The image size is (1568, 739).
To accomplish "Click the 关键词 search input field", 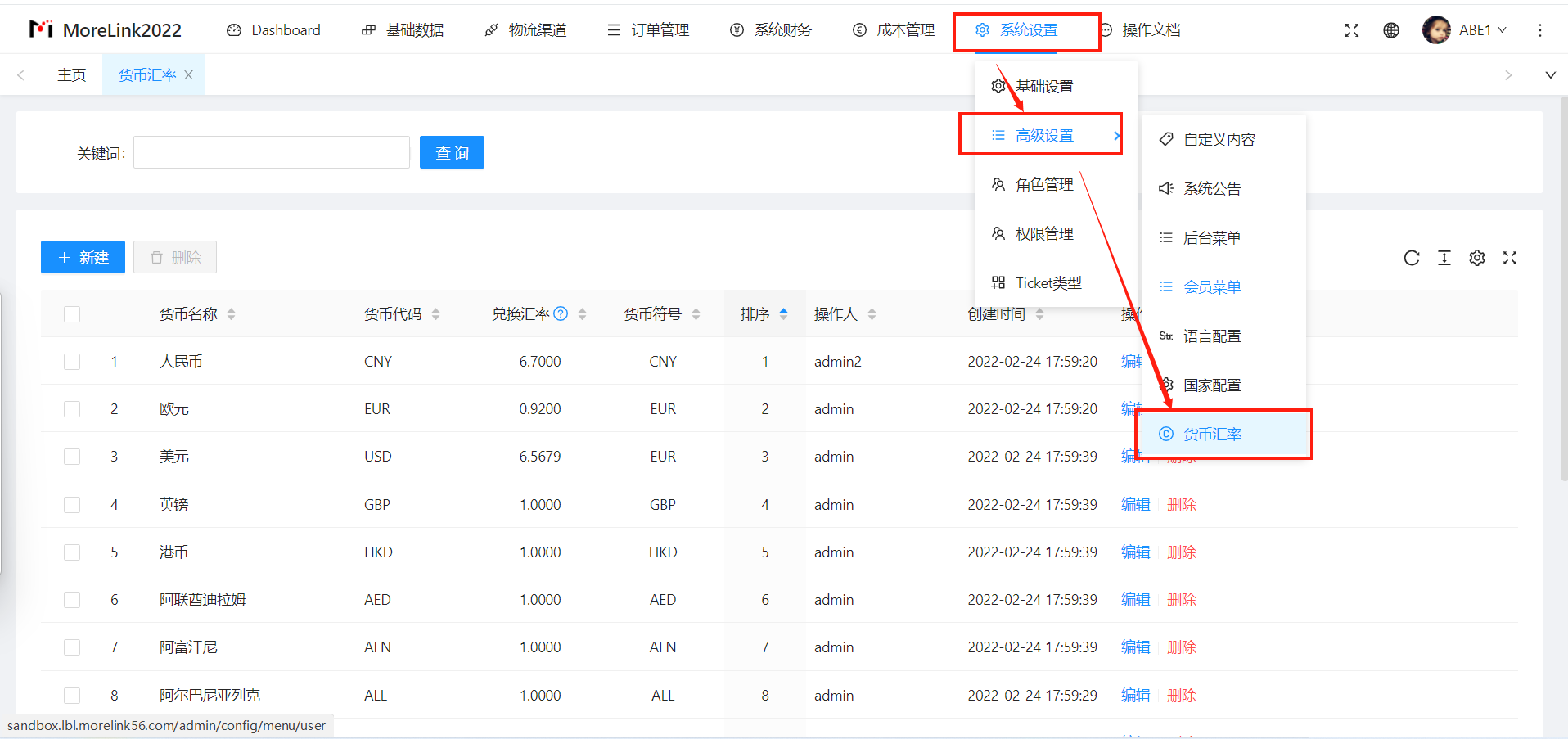I will point(271,153).
